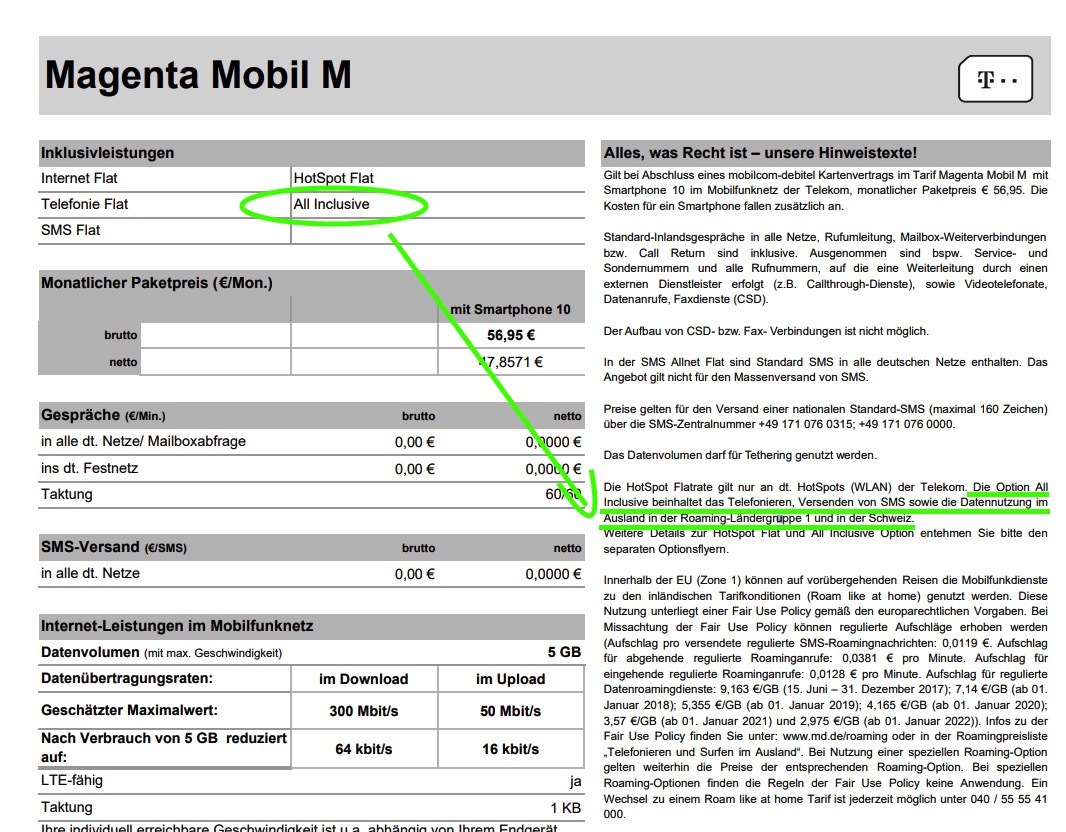Screen dimensions: 1066x832
Task: Click the "netto" label in the Paketpreis table
Action: [123, 362]
